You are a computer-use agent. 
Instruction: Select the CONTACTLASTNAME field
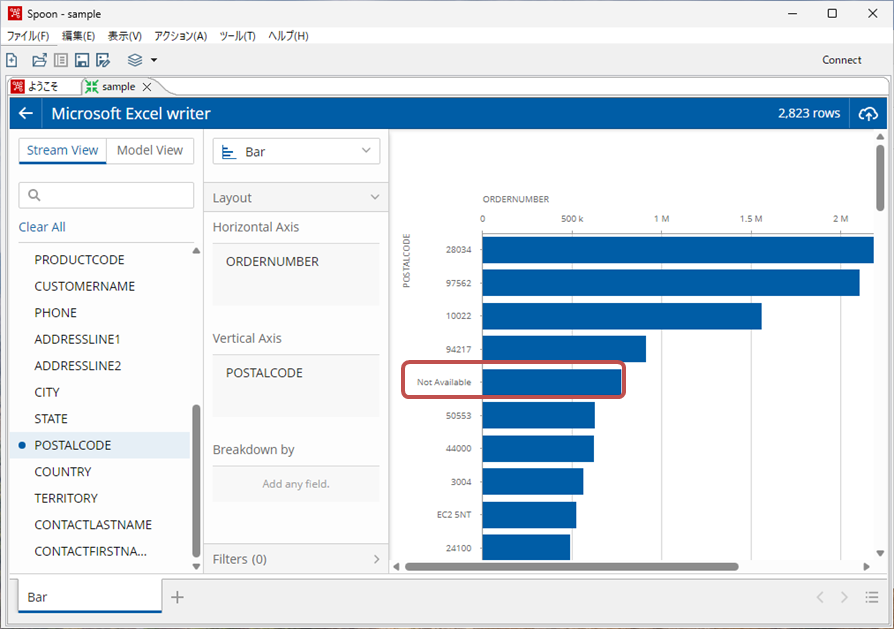click(93, 525)
